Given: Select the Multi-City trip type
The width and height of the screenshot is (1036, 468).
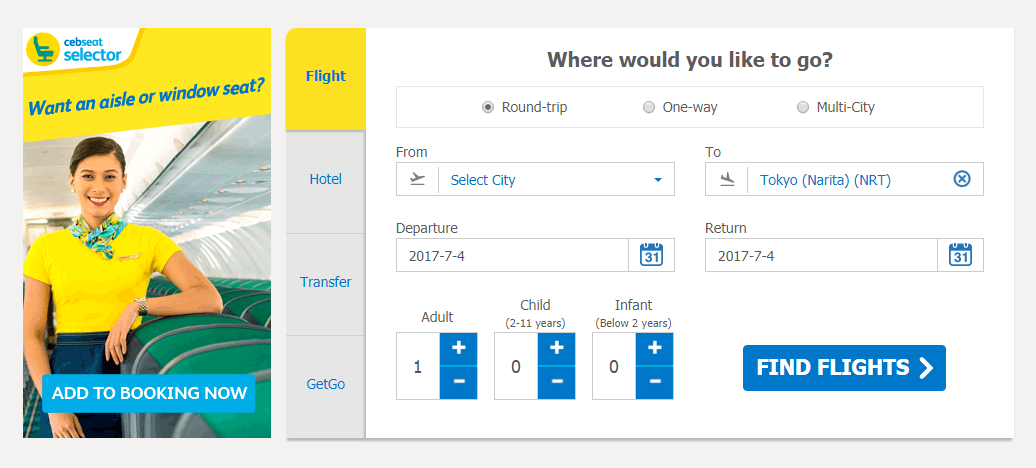Looking at the screenshot, I should [803, 107].
